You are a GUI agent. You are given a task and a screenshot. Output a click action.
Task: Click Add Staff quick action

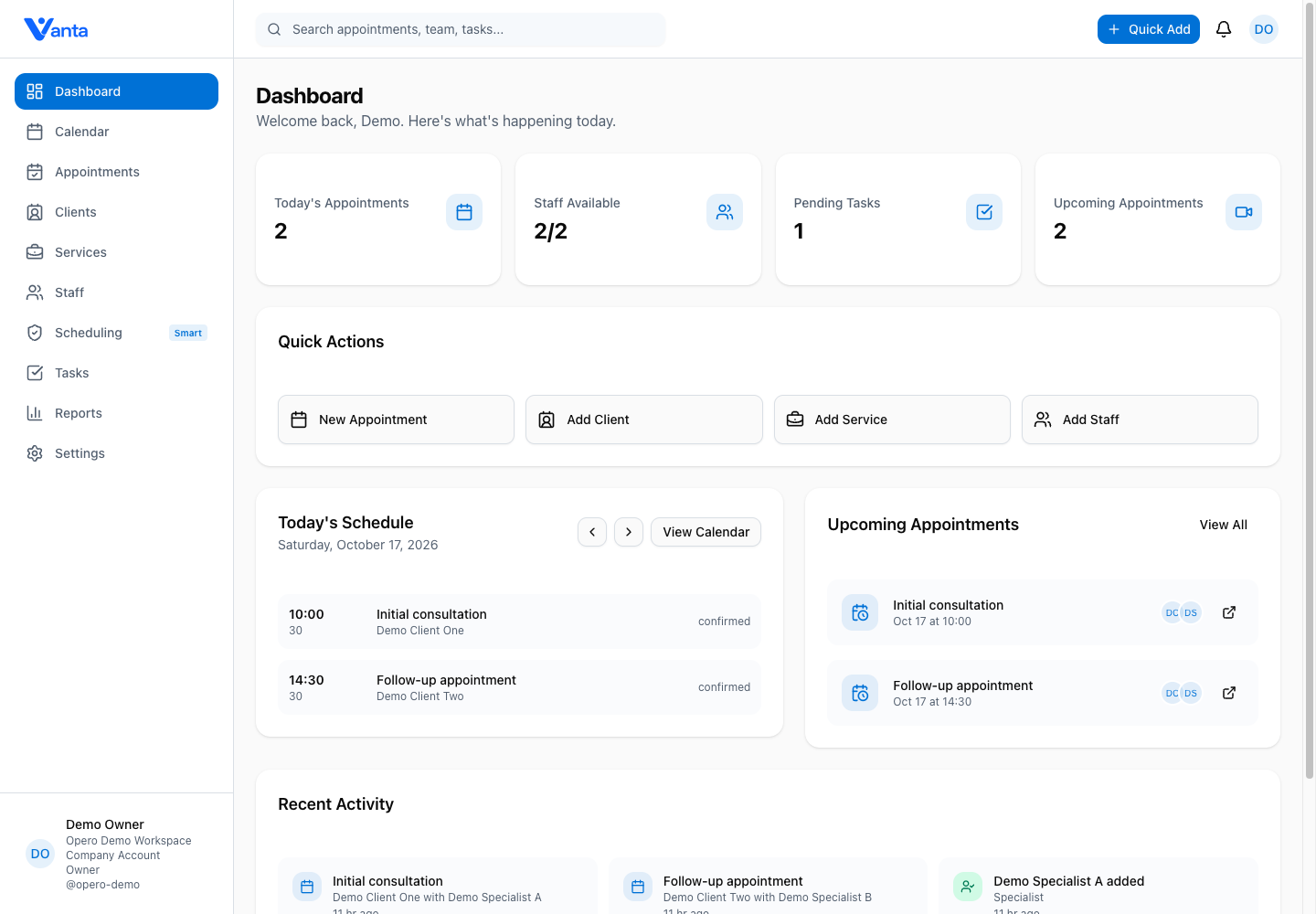tap(1140, 420)
